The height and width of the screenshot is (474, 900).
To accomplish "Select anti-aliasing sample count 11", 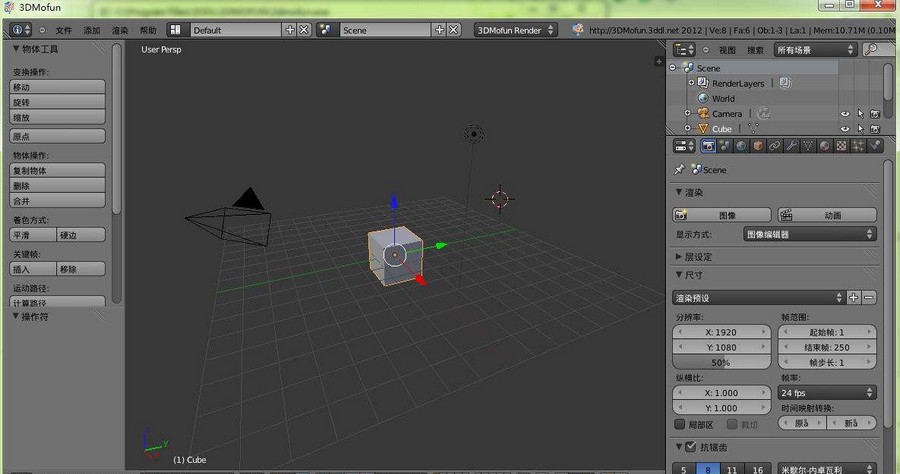I will 732,469.
